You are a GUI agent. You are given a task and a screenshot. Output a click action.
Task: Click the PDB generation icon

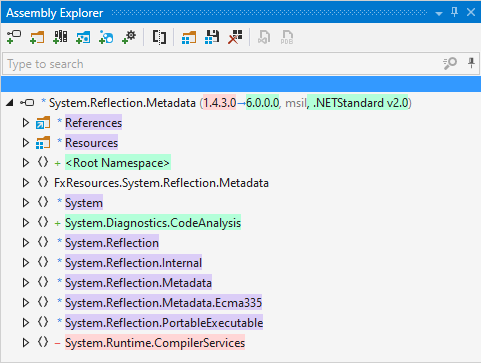tap(287, 37)
